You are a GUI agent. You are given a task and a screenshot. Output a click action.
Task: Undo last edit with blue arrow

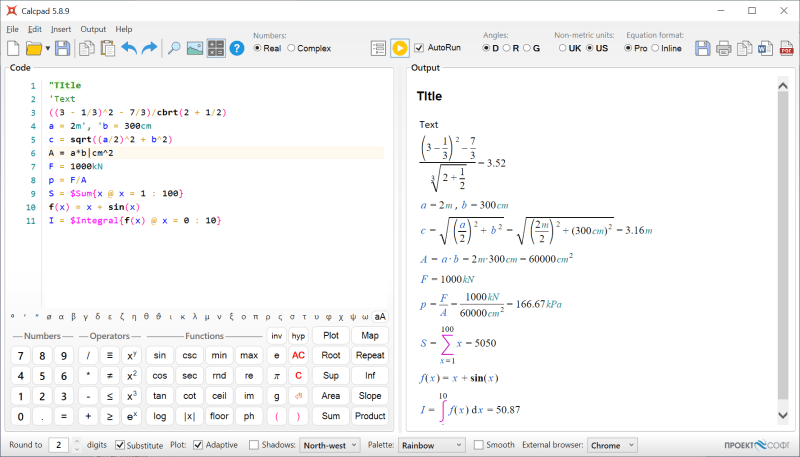(129, 48)
